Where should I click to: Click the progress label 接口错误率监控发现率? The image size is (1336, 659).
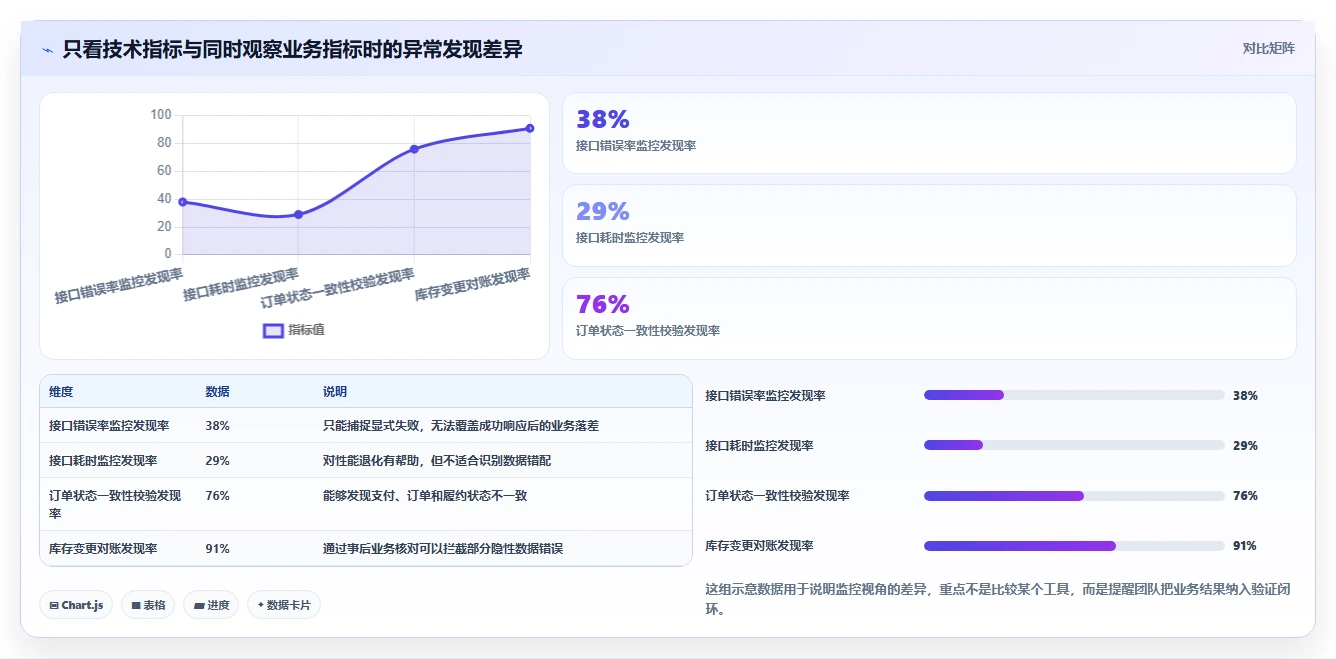(766, 396)
